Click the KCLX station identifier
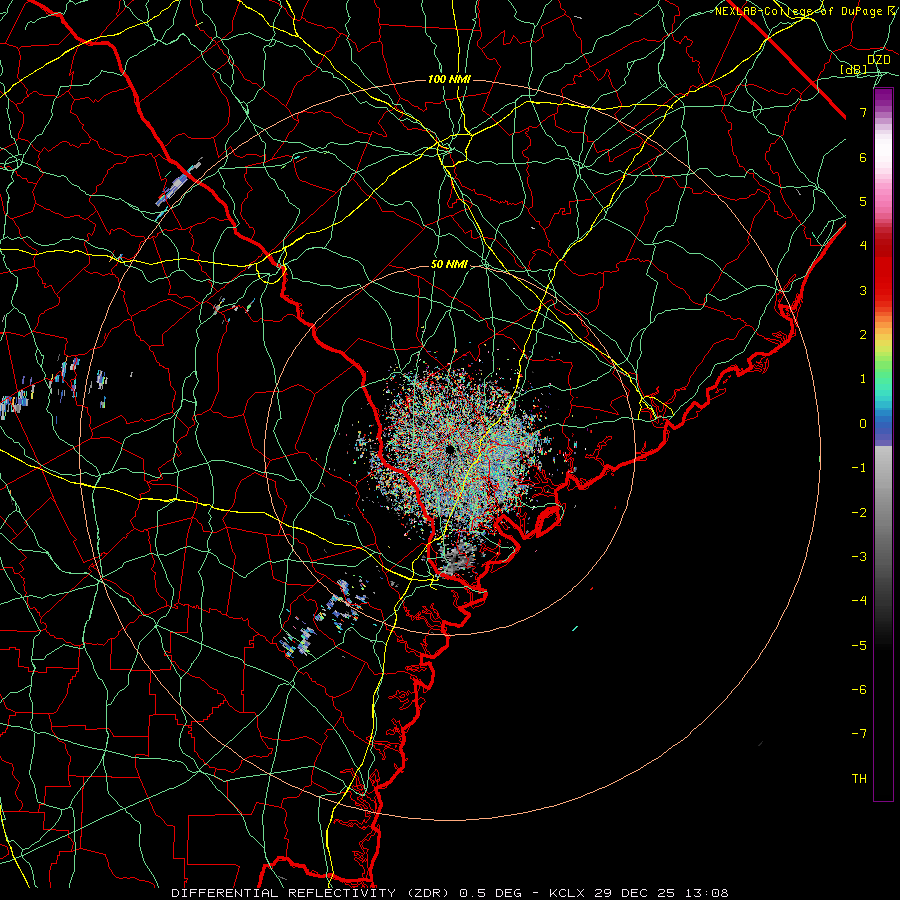The image size is (900, 900). tap(569, 893)
